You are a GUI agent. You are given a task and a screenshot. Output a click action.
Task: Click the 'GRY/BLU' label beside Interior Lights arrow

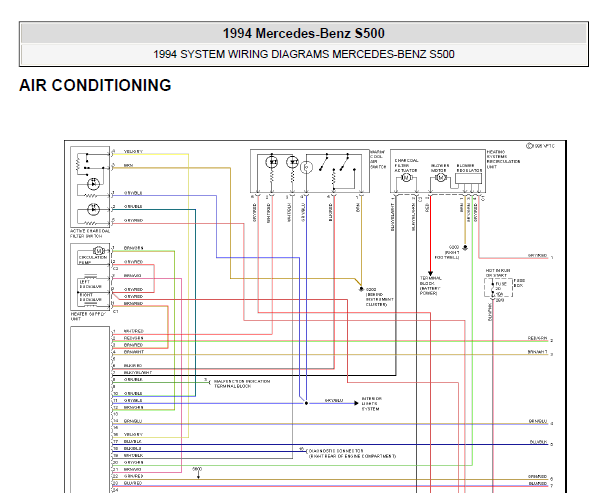pos(333,400)
